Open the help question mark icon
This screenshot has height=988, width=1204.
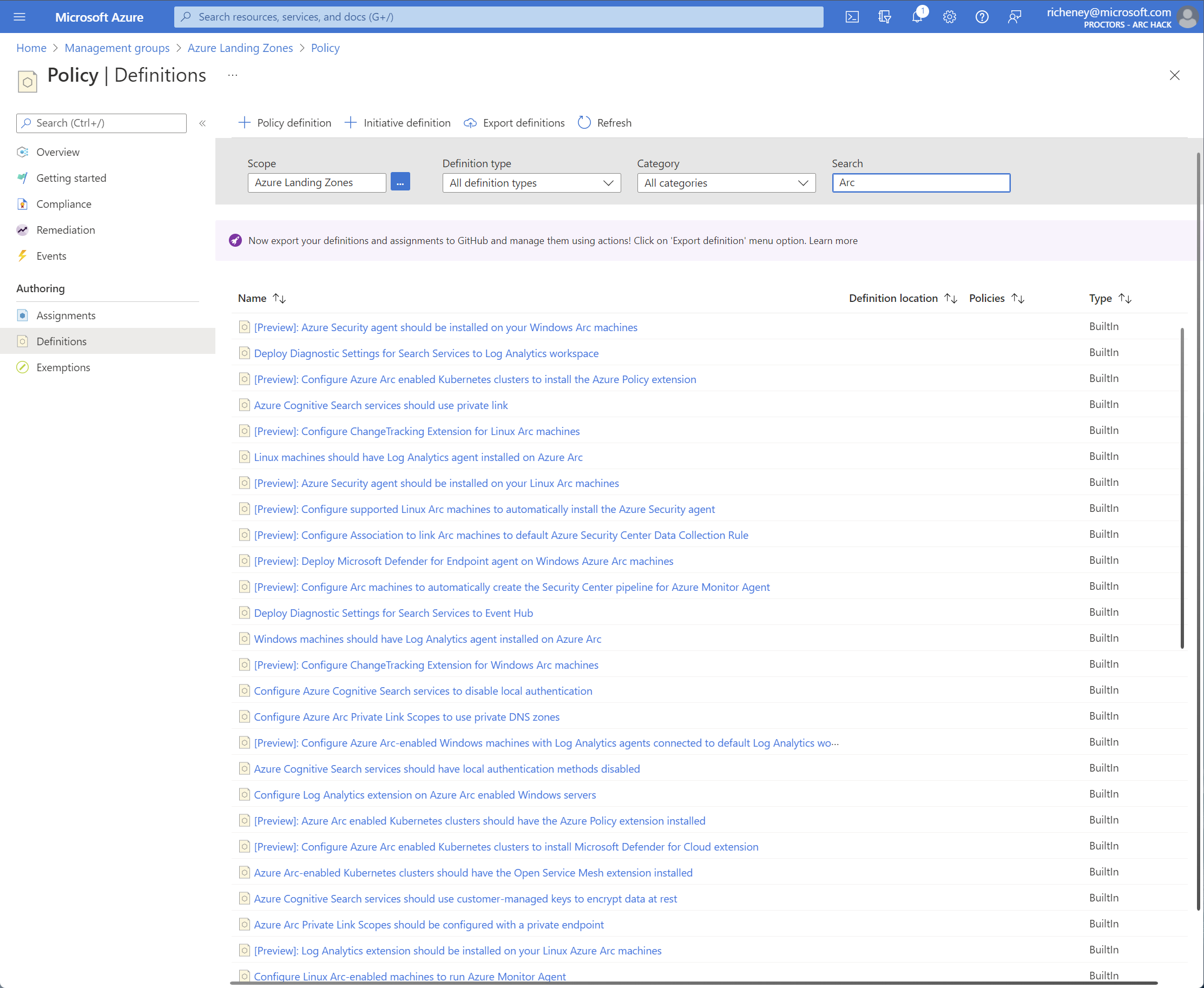click(x=982, y=17)
